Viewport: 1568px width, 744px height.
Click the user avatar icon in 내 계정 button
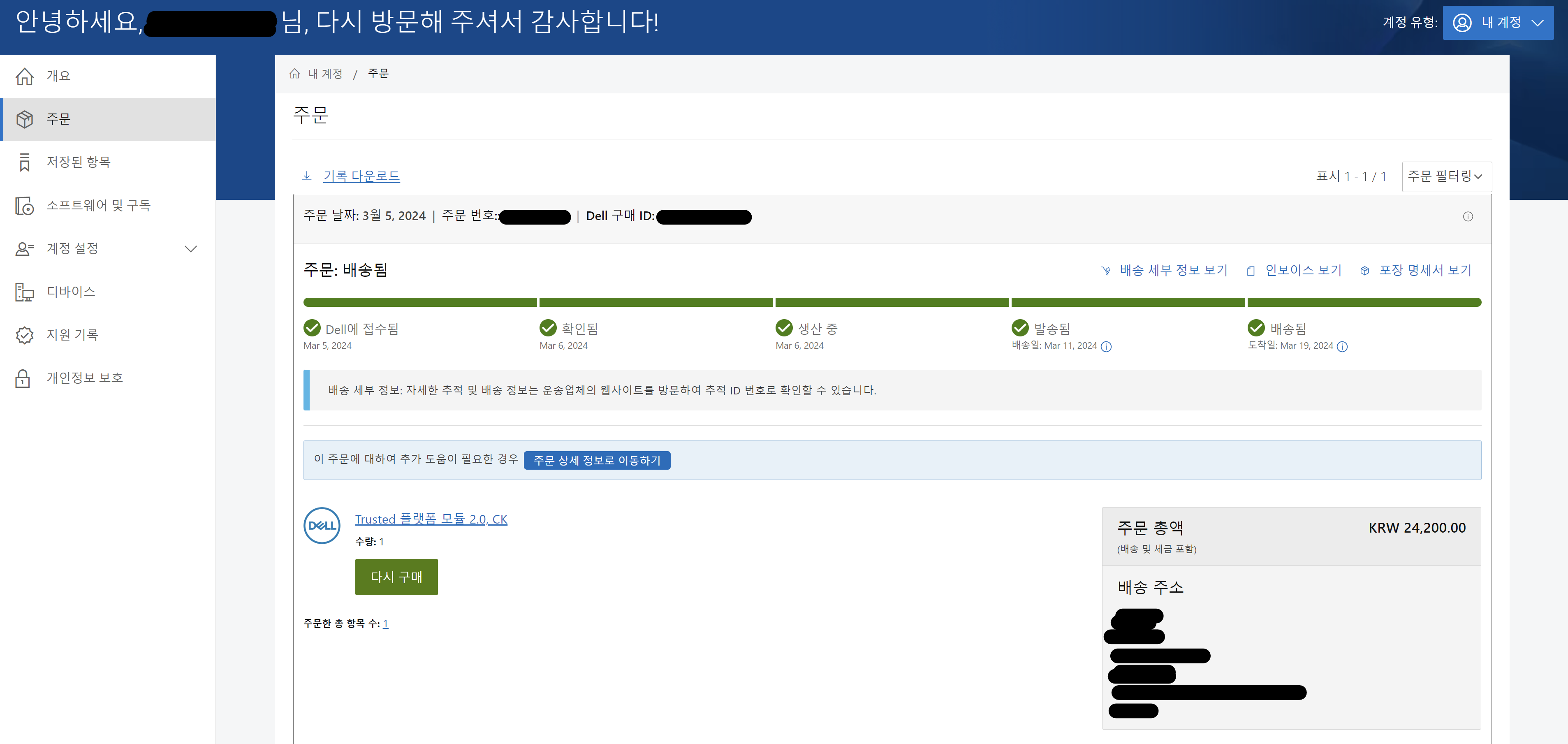pos(1462,23)
